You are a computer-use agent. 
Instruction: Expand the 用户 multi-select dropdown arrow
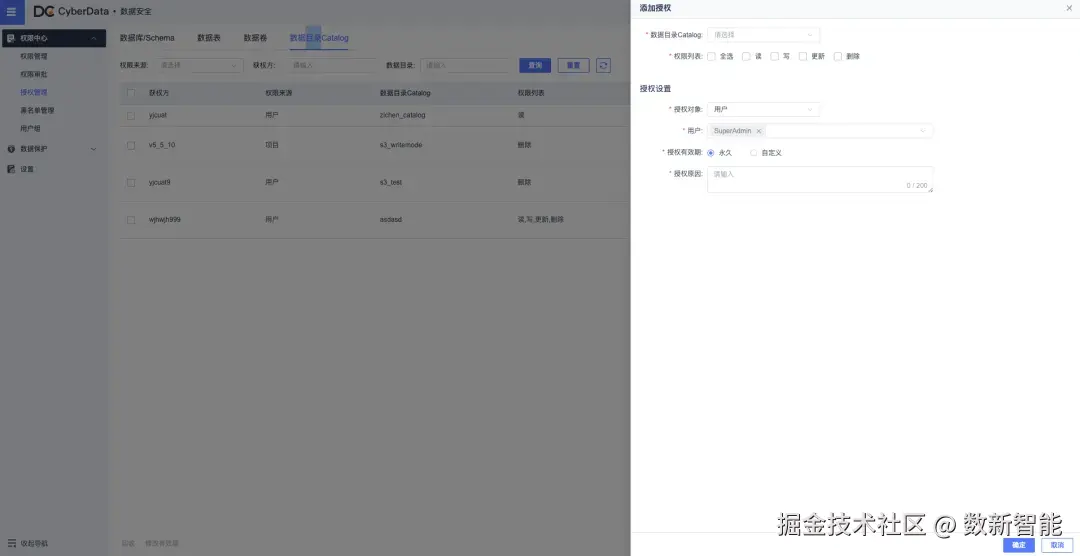point(922,131)
